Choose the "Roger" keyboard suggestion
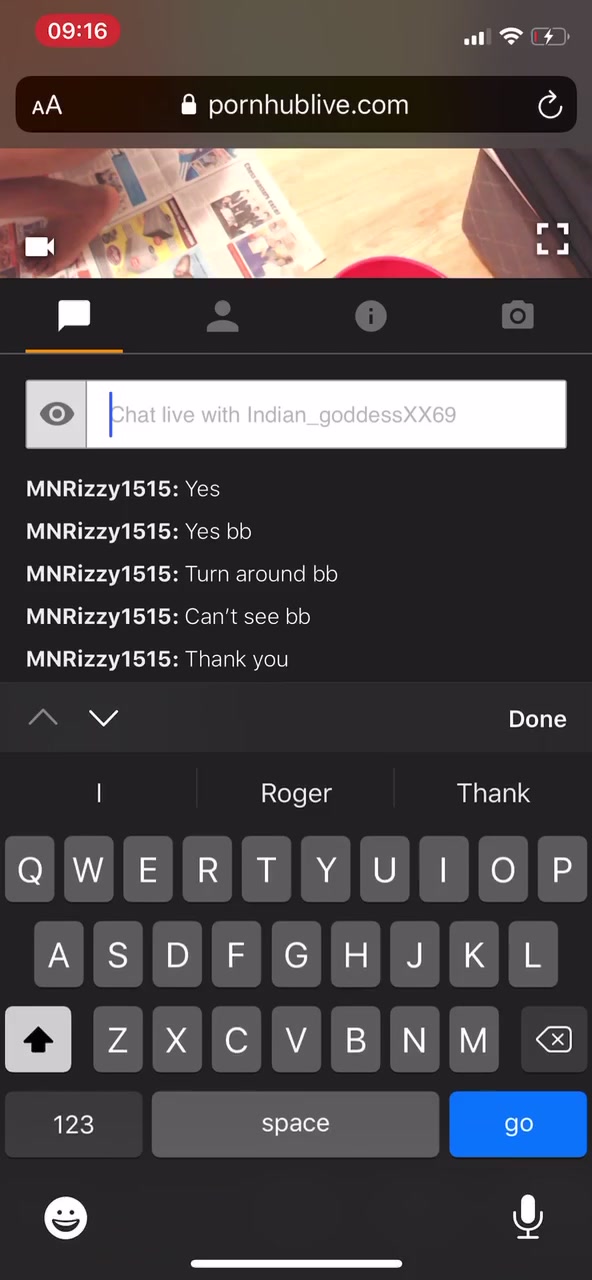Image resolution: width=592 pixels, height=1280 pixels. (x=296, y=793)
